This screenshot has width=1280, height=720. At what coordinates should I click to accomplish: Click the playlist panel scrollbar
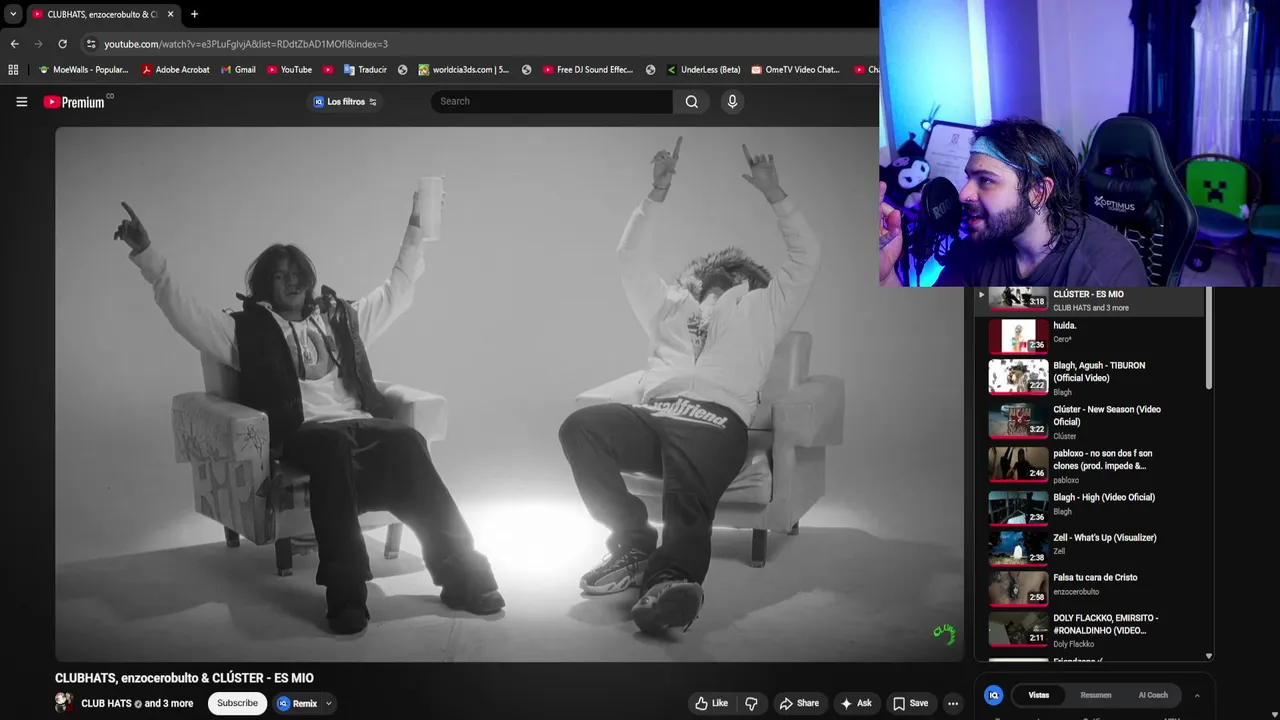pos(1209,340)
